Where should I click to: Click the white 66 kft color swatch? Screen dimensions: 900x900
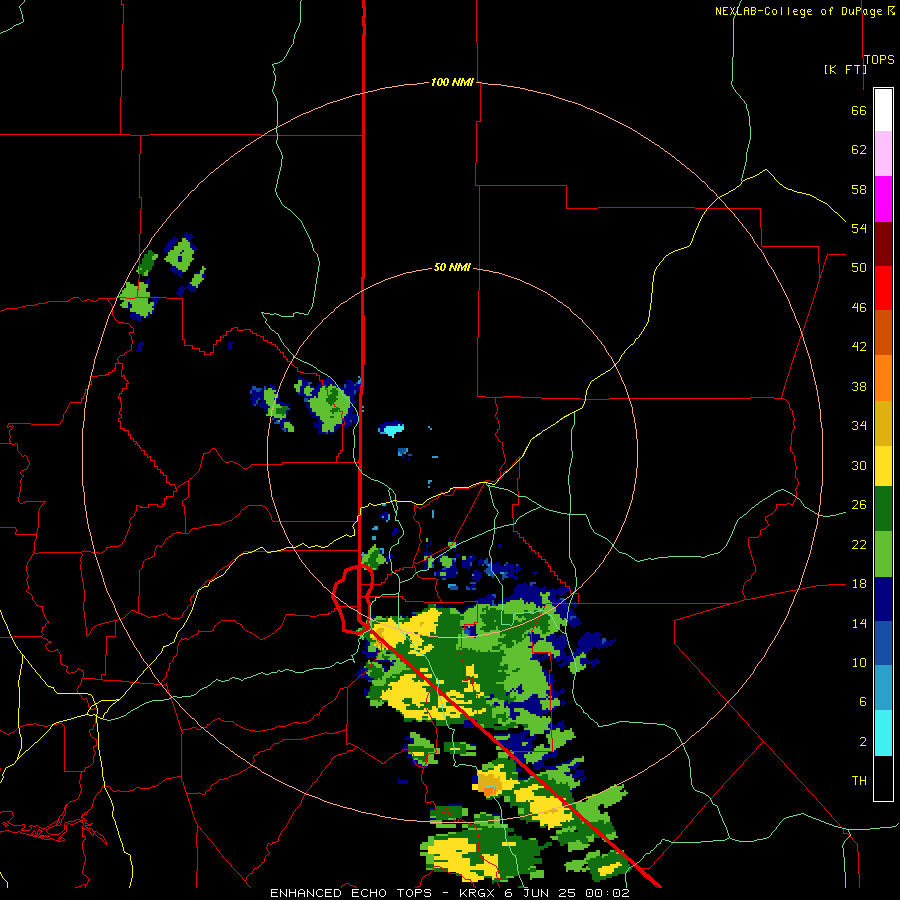tap(883, 110)
